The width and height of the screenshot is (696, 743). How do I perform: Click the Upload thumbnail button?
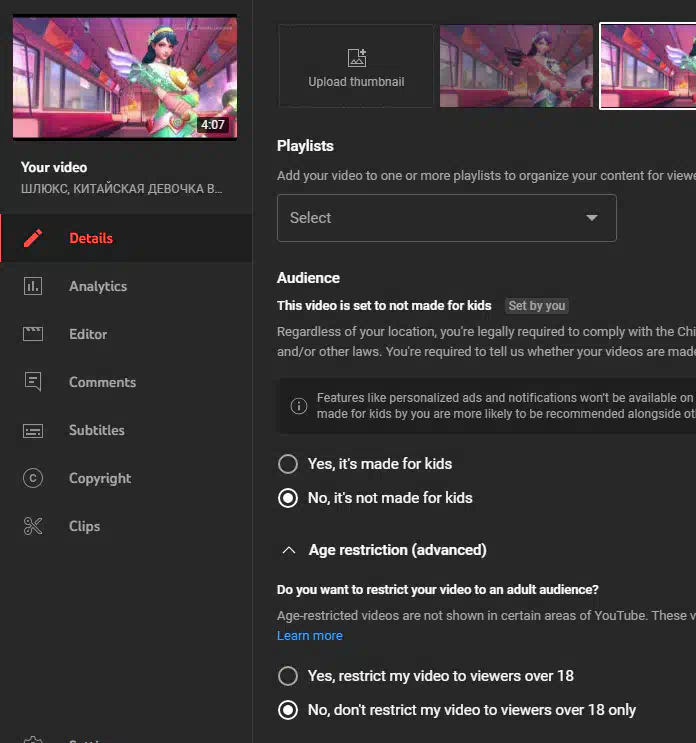[x=356, y=66]
